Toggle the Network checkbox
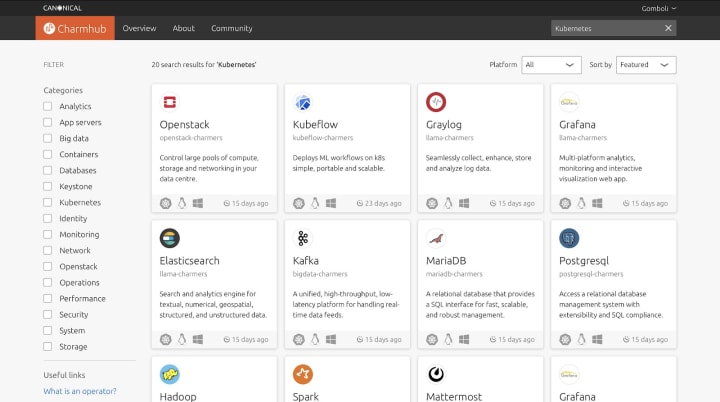The image size is (720, 402). coord(47,250)
